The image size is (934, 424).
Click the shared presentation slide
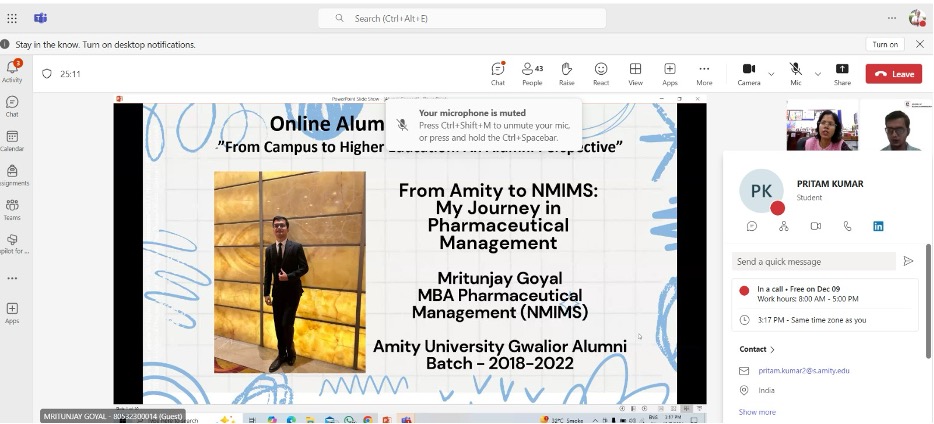(410, 253)
